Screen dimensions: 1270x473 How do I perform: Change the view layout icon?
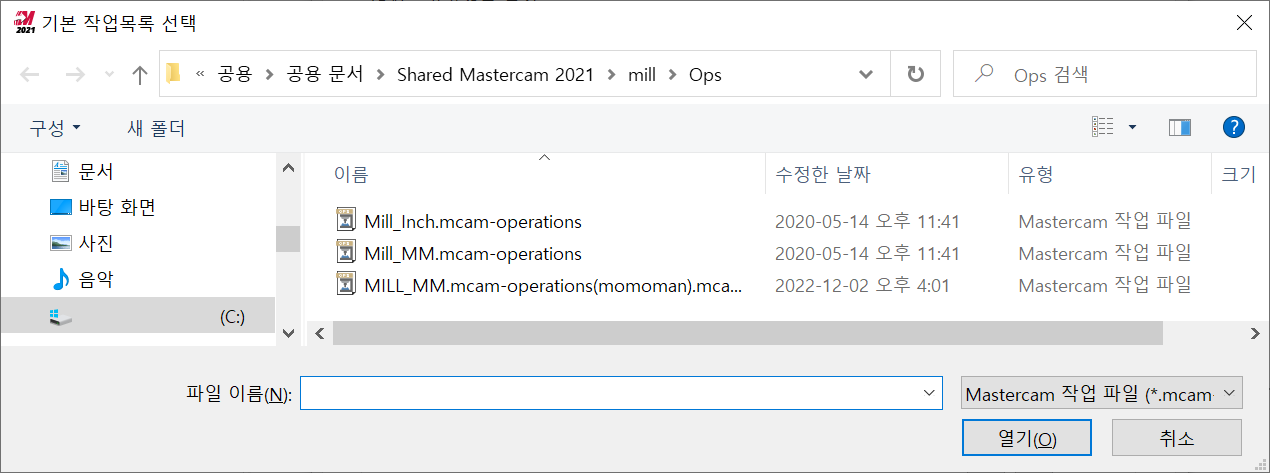pyautogui.click(x=1103, y=127)
